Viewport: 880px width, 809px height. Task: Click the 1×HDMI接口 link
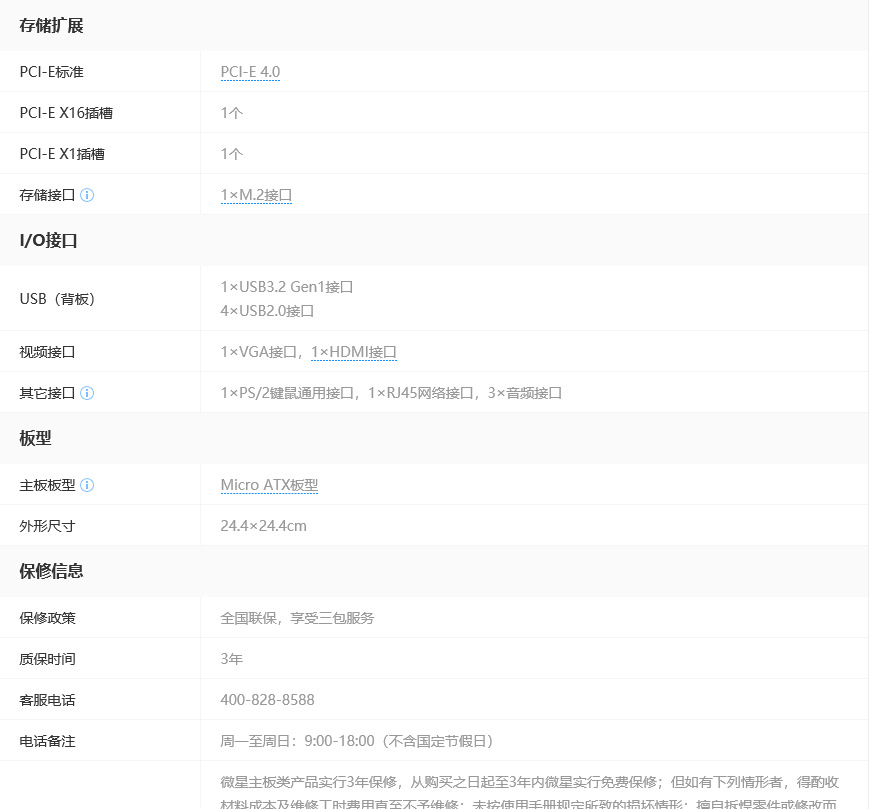tap(354, 352)
